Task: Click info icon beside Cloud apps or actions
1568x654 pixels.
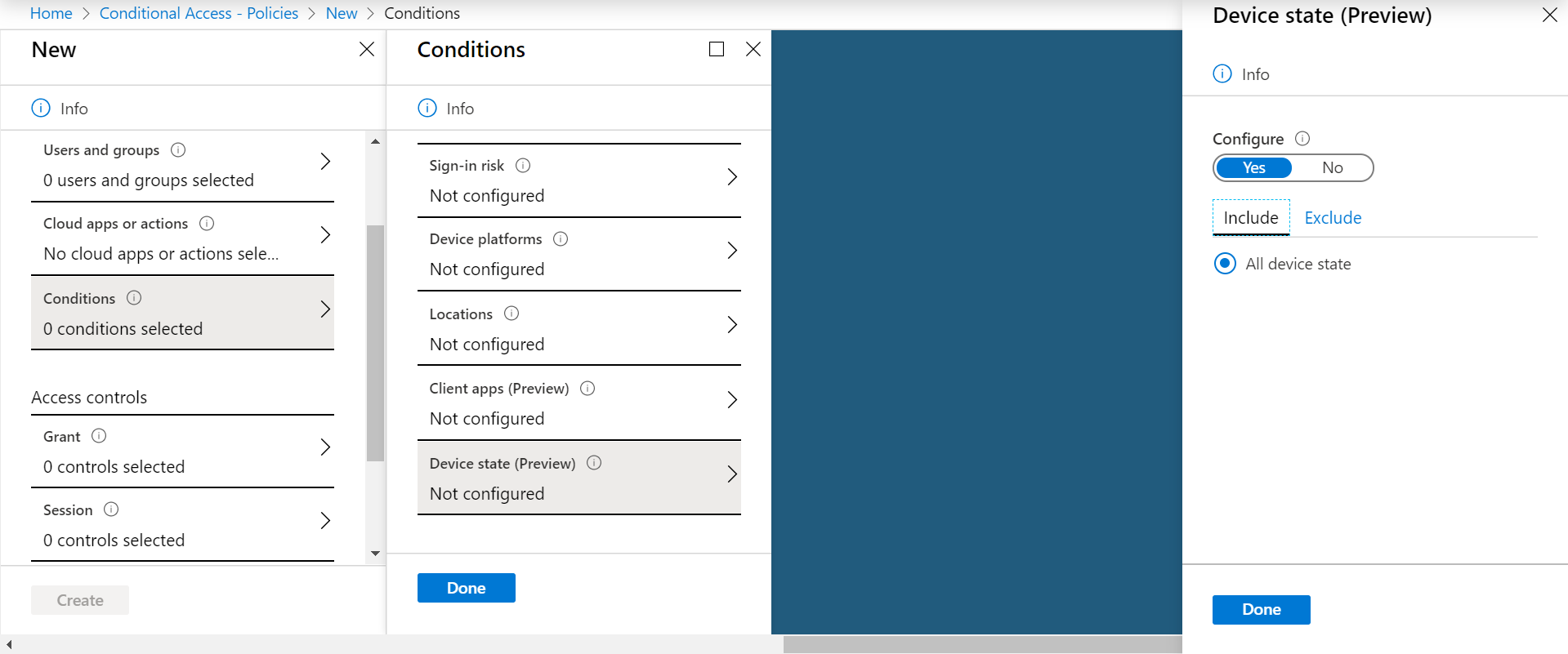Action: [207, 224]
